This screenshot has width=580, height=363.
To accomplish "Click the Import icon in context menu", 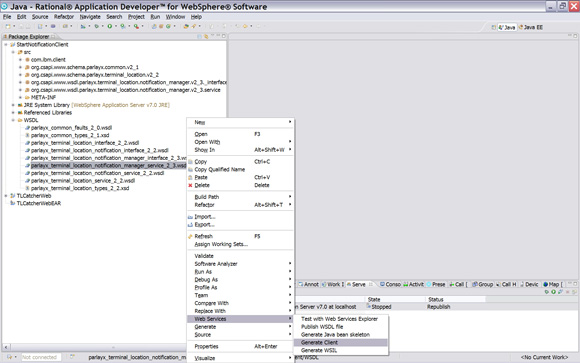I will (190, 217).
